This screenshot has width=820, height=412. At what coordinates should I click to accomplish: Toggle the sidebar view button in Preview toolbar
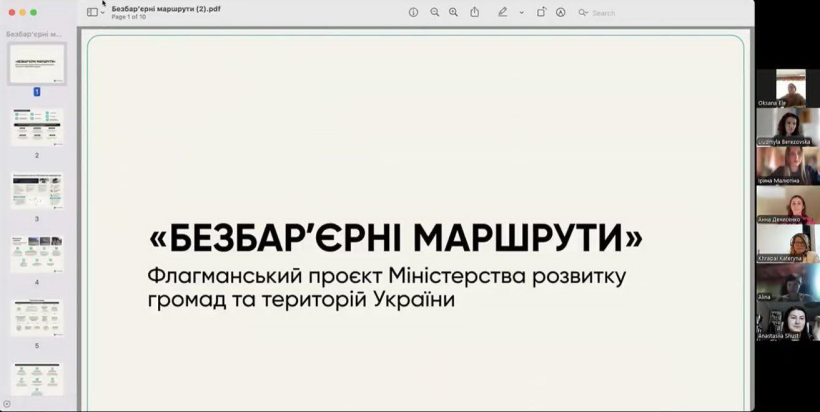[x=92, y=12]
